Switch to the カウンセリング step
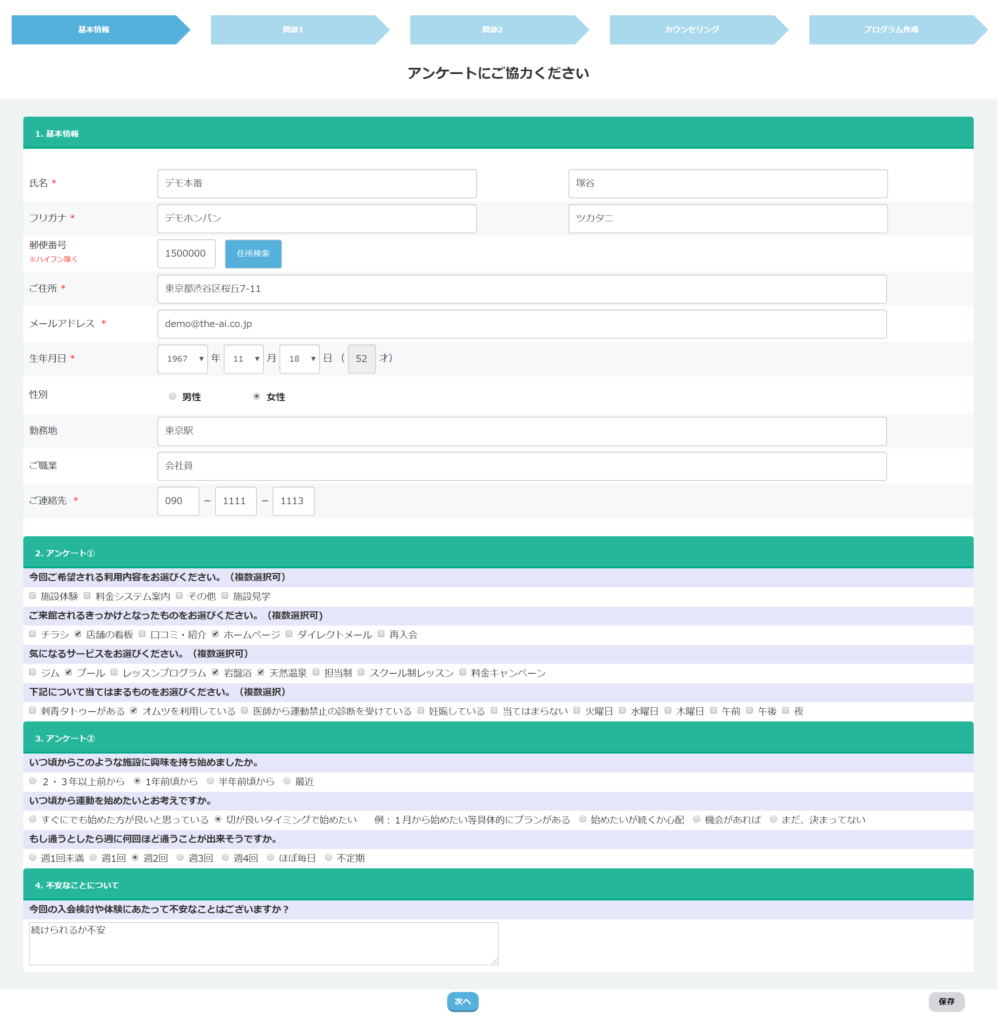This screenshot has height=1024, width=997. pyautogui.click(x=692, y=30)
